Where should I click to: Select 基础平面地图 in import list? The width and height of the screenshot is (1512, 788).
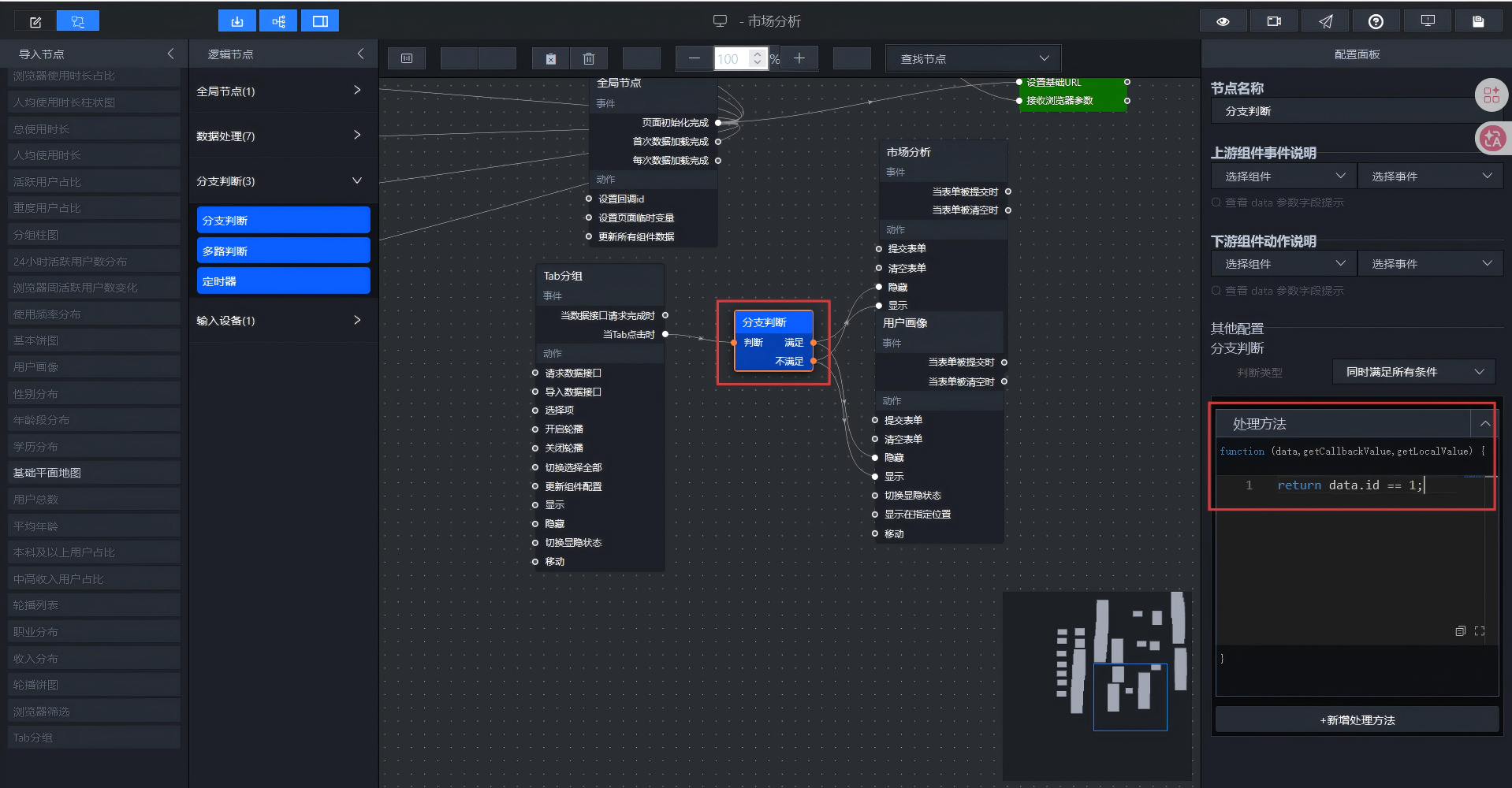click(x=93, y=473)
